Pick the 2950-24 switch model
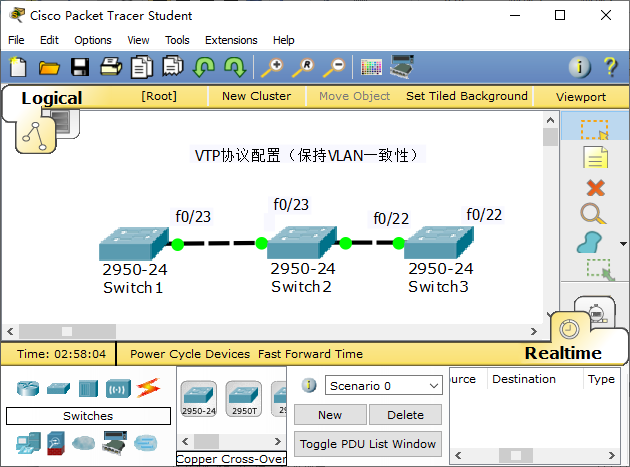630x467 pixels. [199, 399]
